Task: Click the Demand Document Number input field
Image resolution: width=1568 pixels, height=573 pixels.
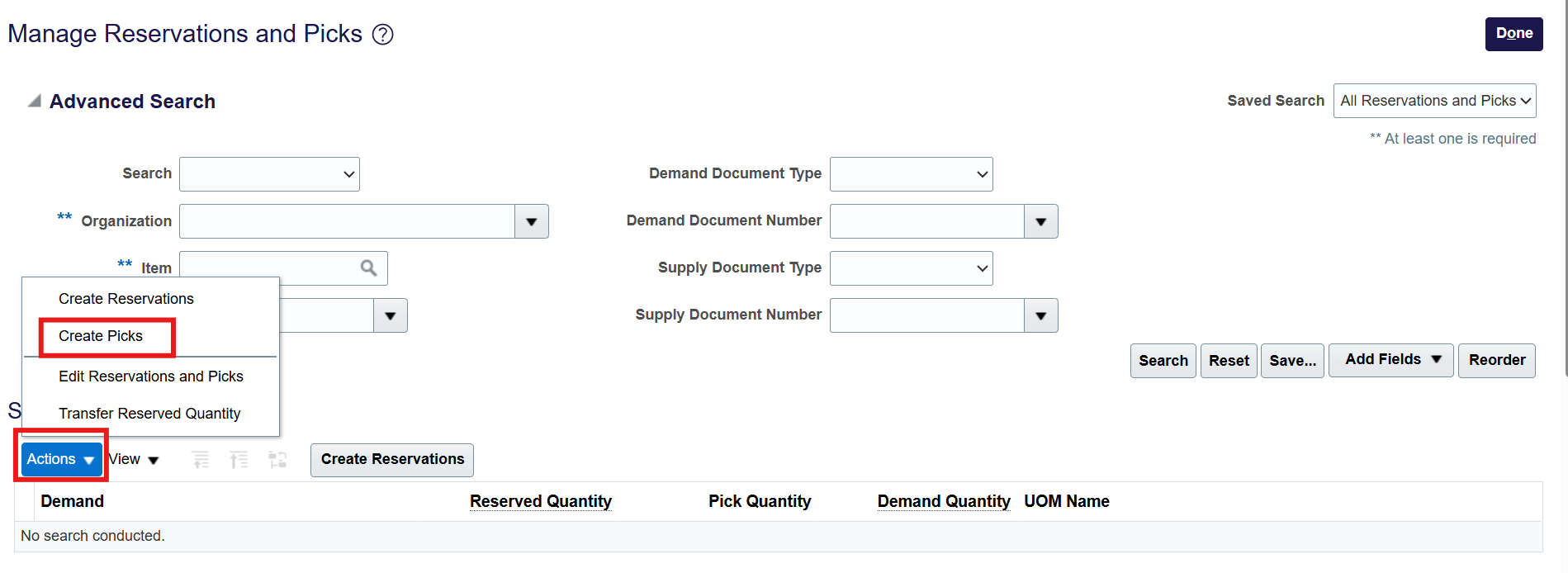Action: [x=926, y=221]
